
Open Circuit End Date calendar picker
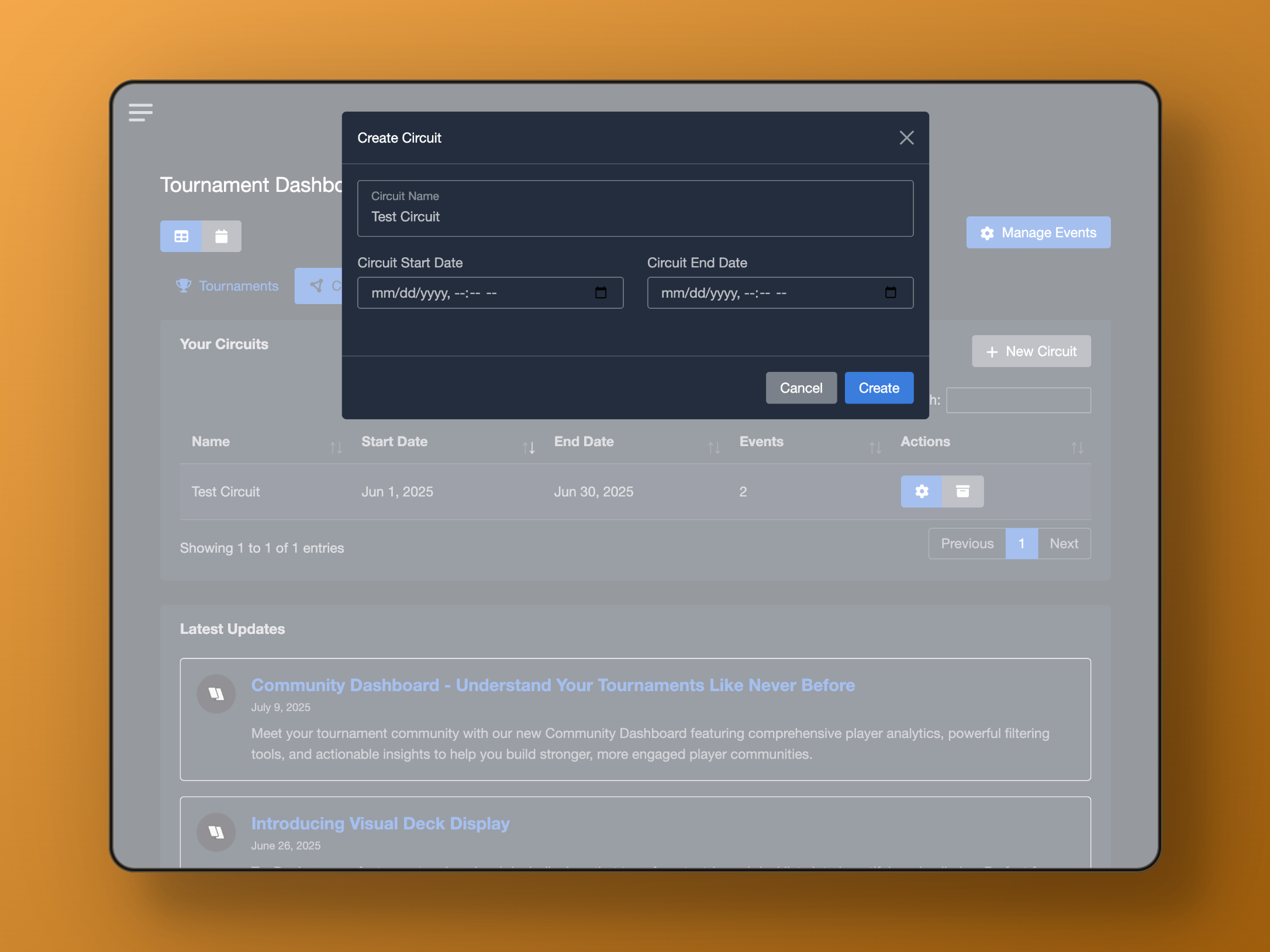pyautogui.click(x=890, y=292)
